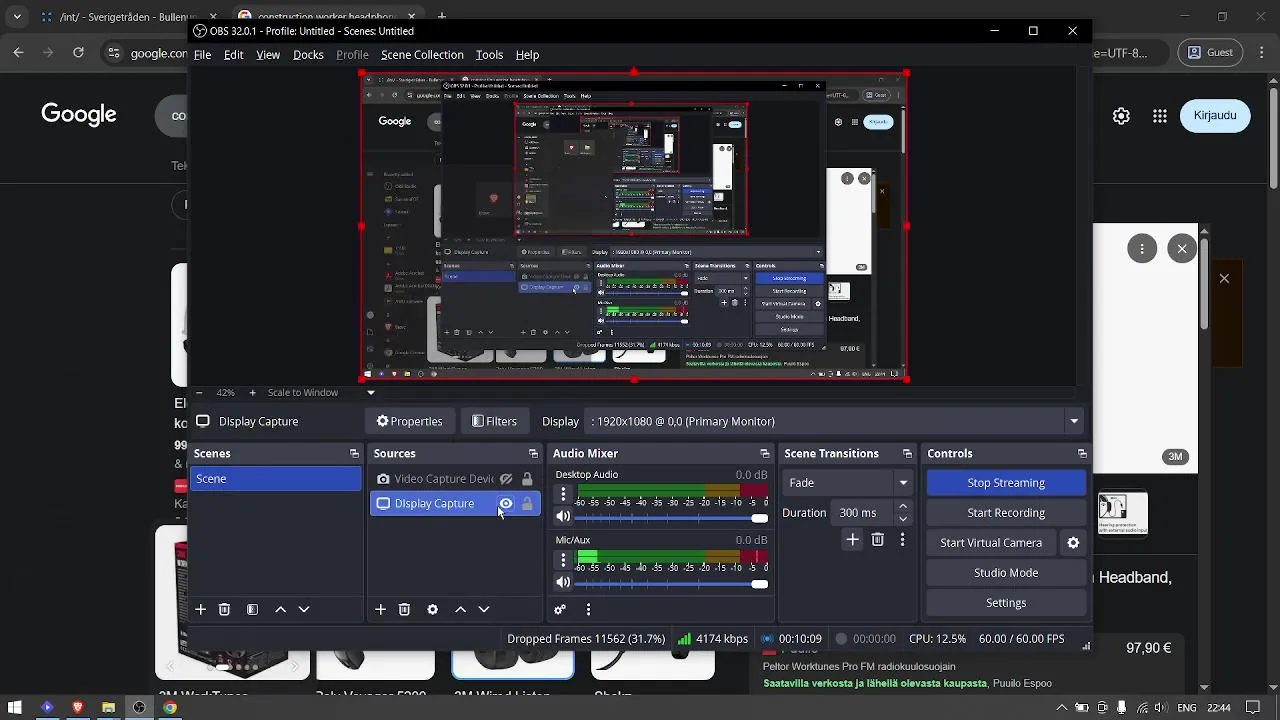The height and width of the screenshot is (720, 1280).
Task: Open Audio Mixer three-dot menu at bottom
Action: click(x=588, y=609)
